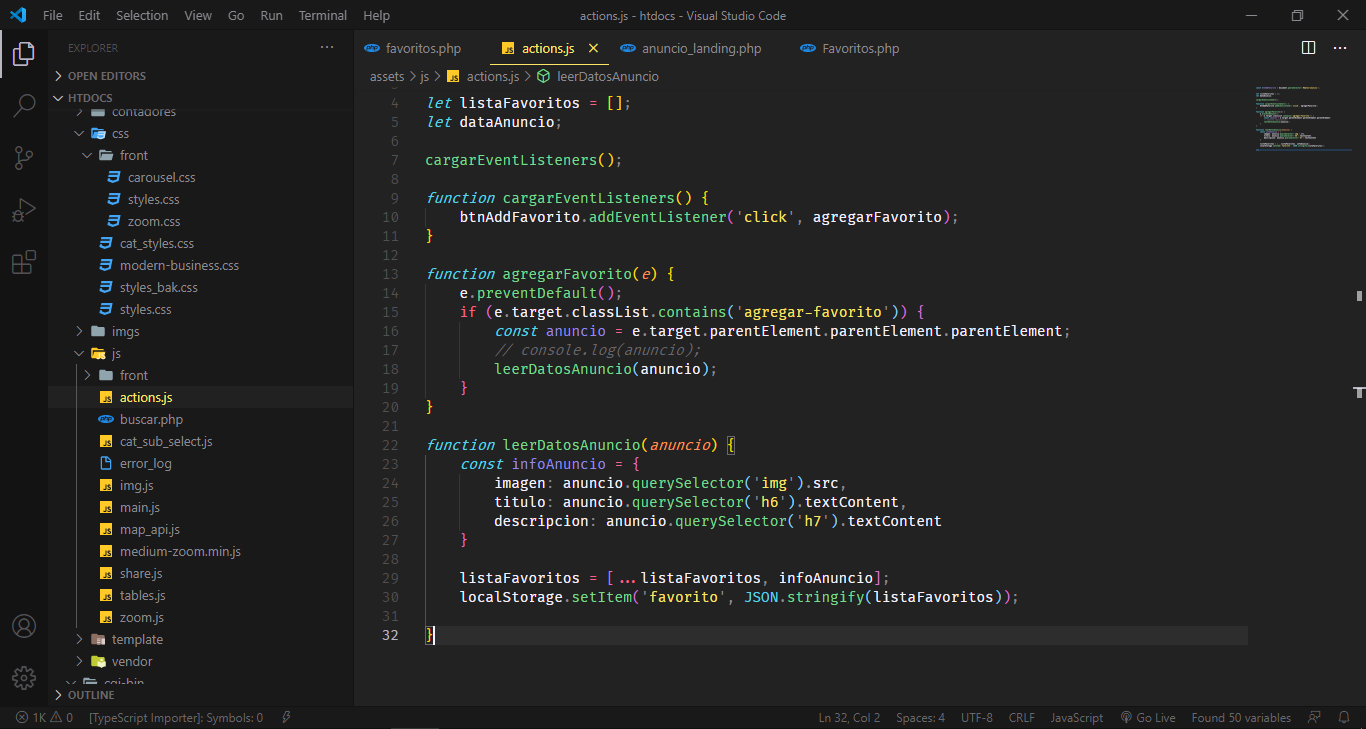This screenshot has width=1366, height=729.
Task: Open modern-business.css file in explorer
Action: click(x=179, y=265)
